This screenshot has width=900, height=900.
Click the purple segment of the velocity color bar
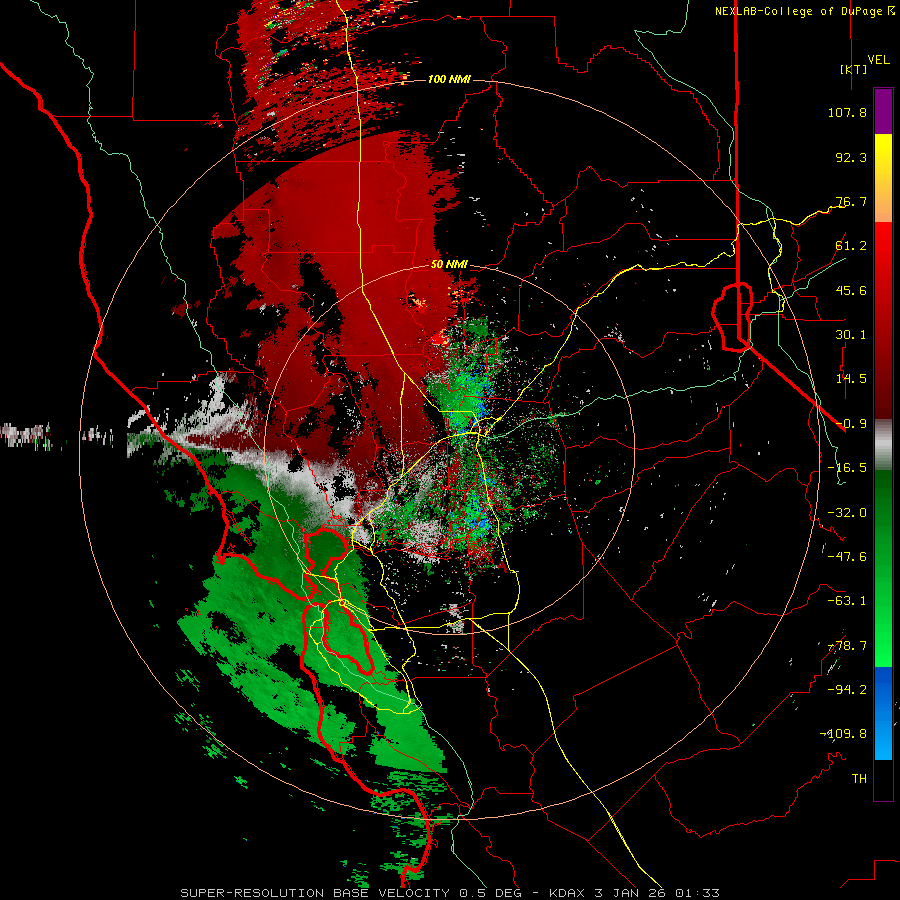883,111
